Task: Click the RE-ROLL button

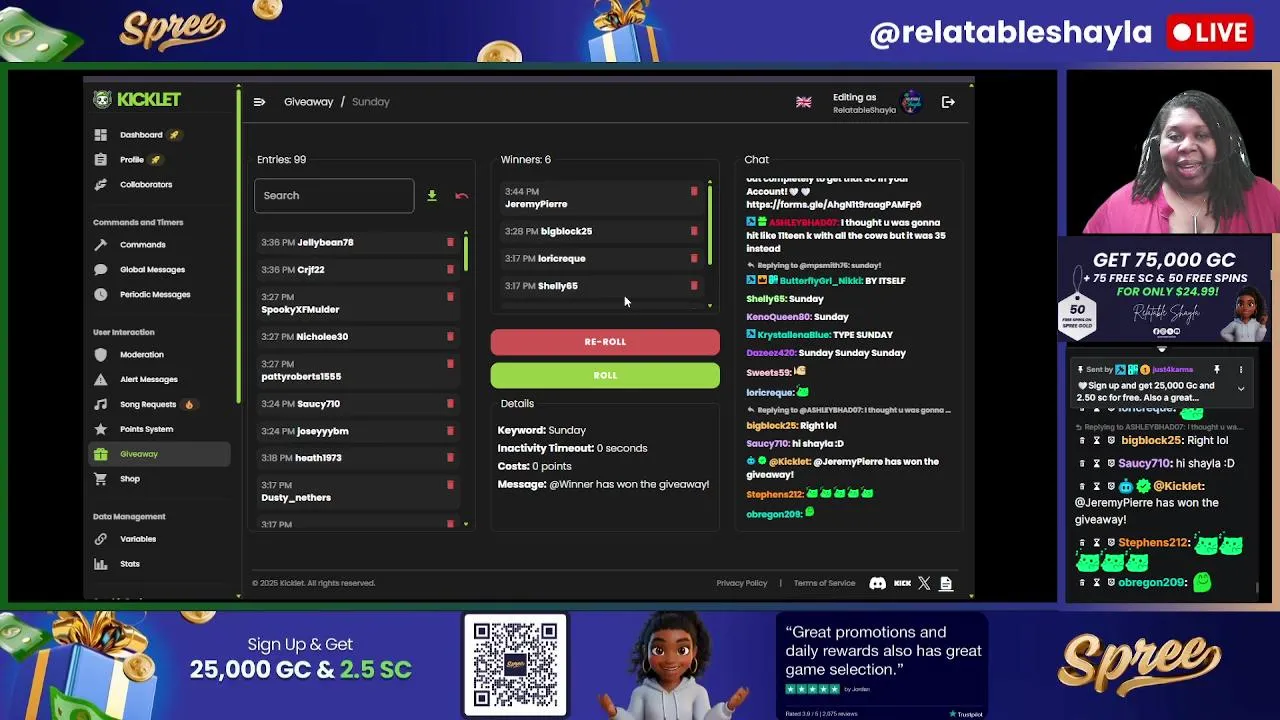Action: 605,342
